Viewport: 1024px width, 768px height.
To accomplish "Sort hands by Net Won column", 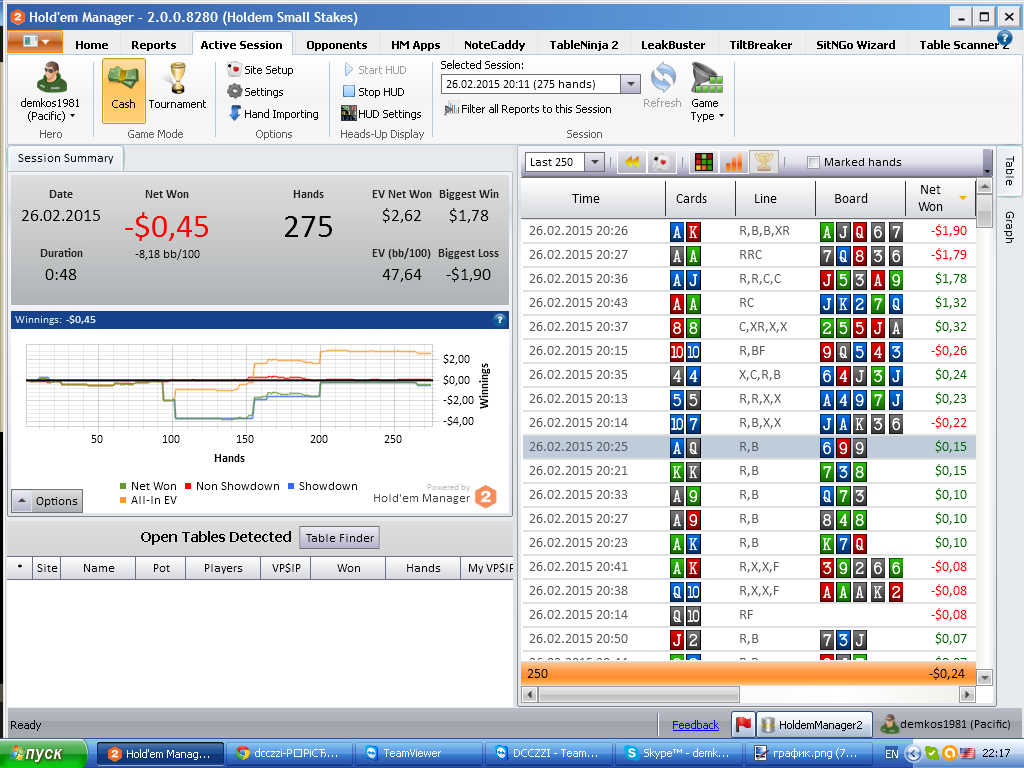I will pos(940,199).
